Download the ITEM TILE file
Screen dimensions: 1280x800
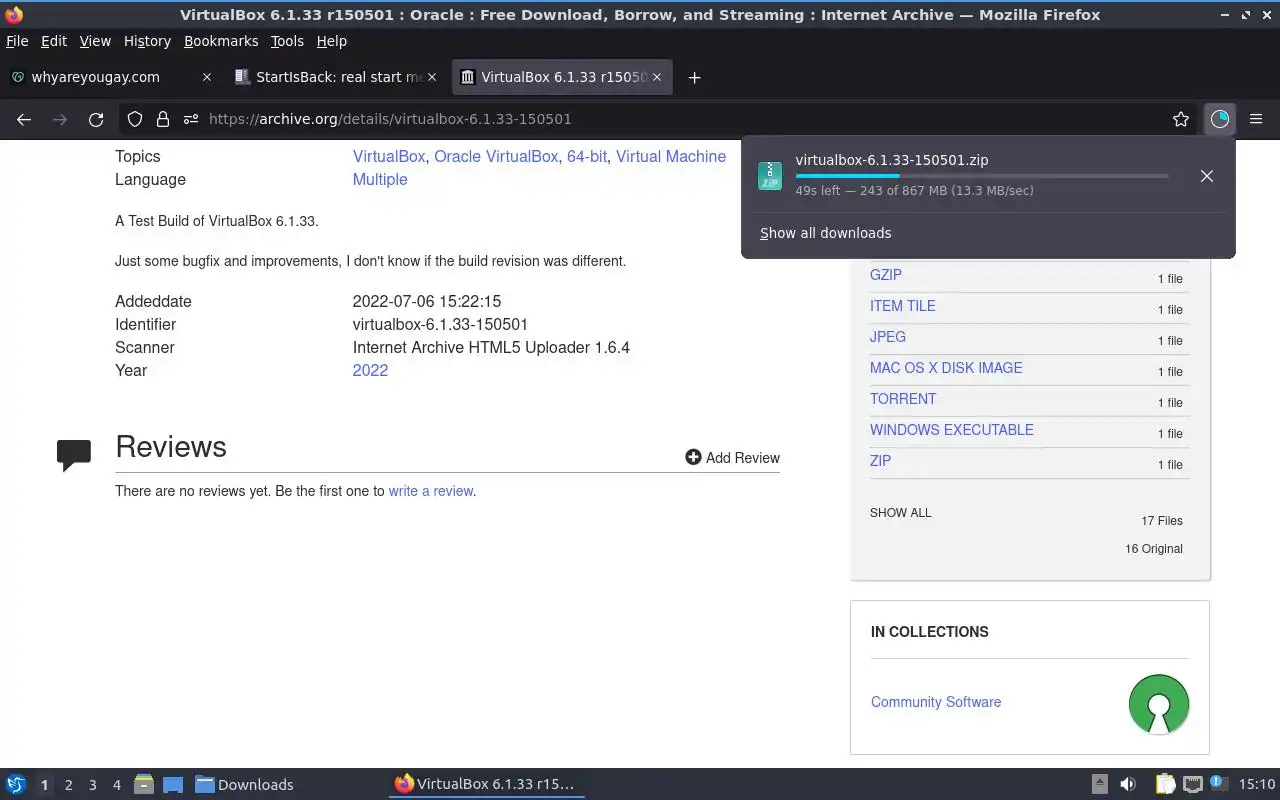click(903, 305)
